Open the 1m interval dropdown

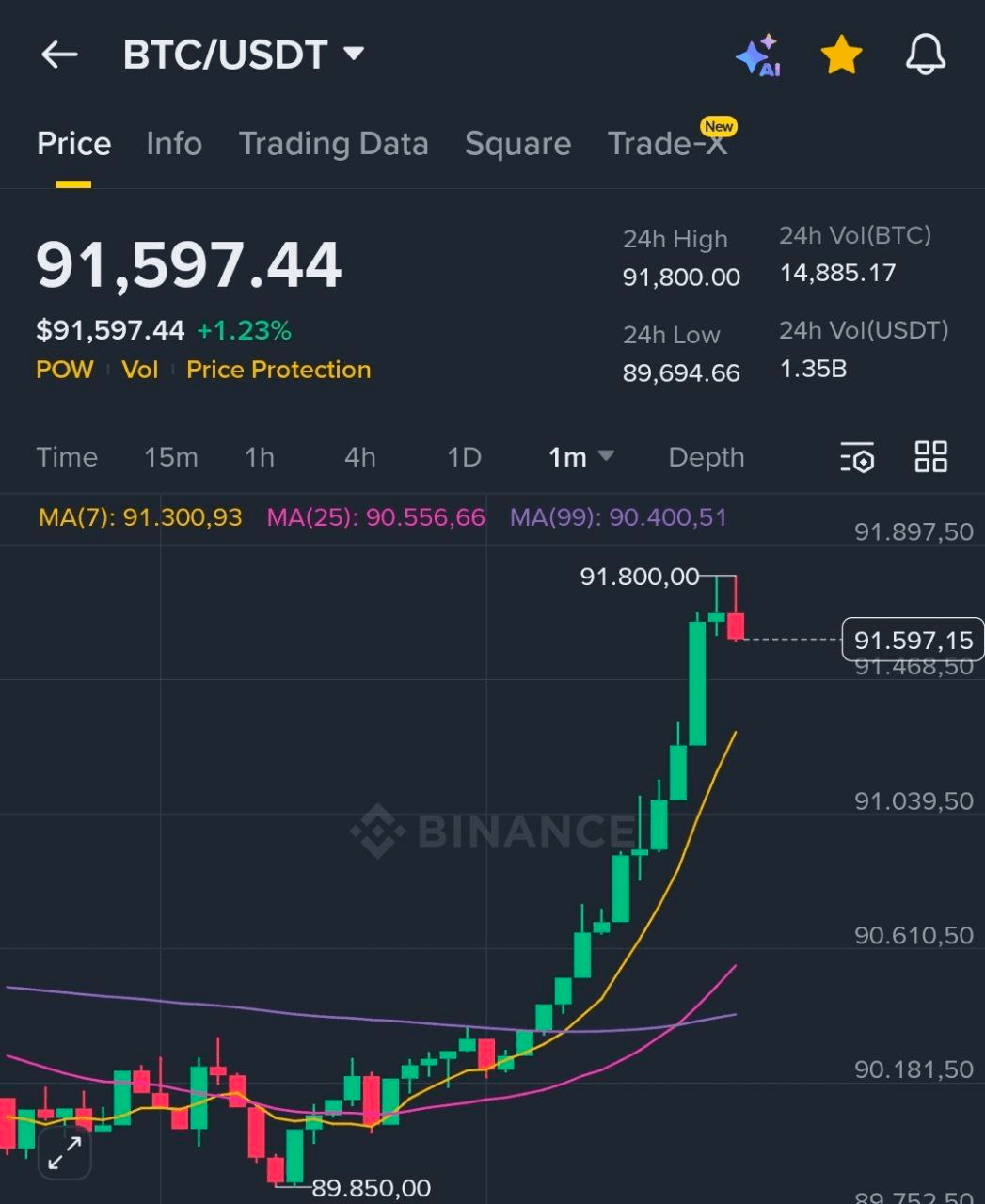pos(580,457)
